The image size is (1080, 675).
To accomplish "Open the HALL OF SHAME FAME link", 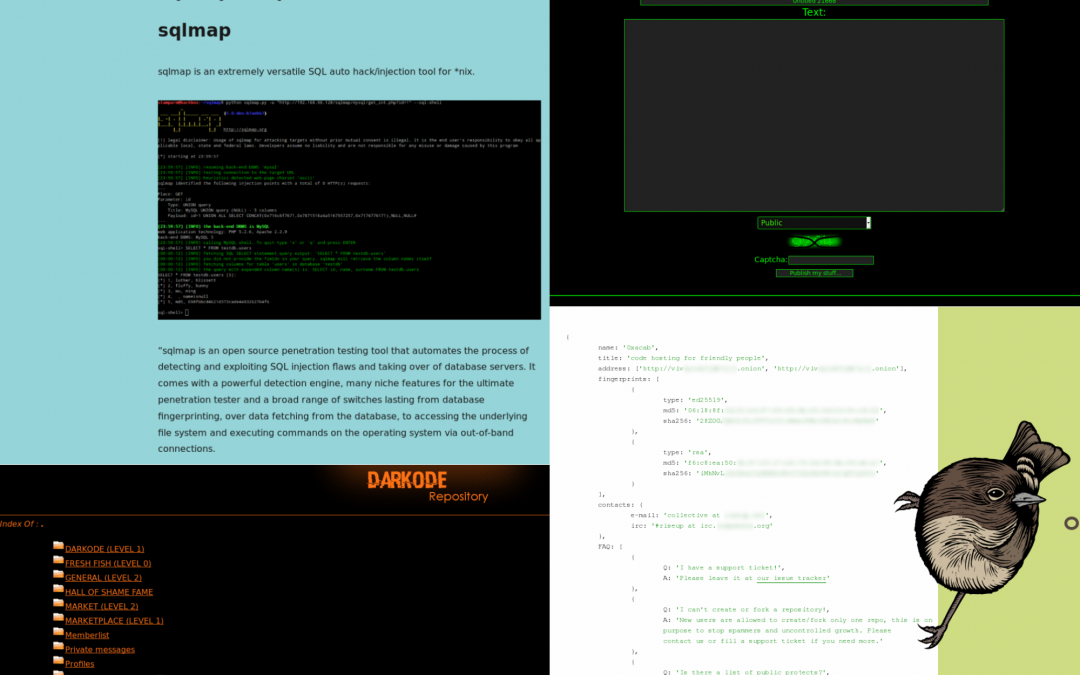I will pos(109,592).
